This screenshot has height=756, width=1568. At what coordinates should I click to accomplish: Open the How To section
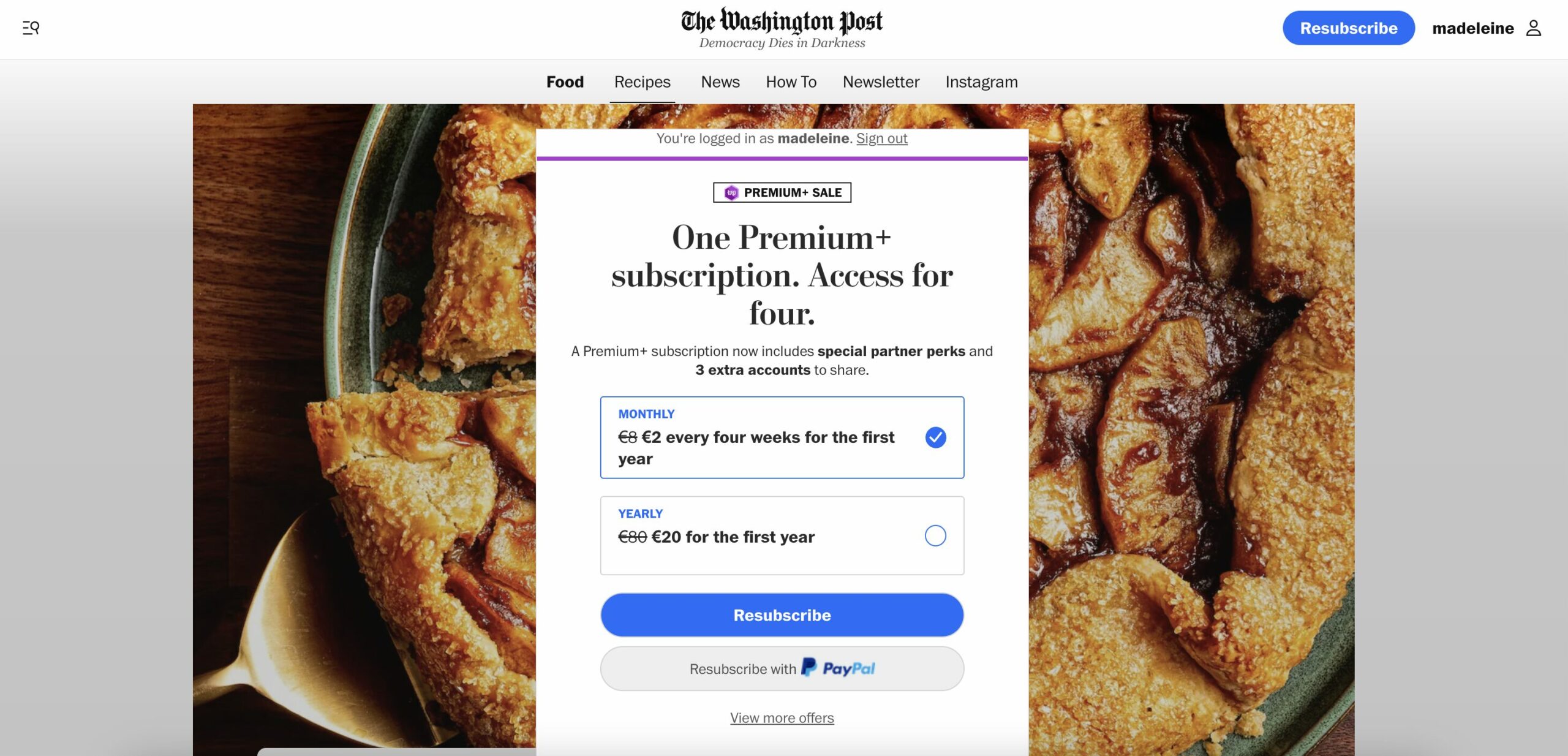tap(791, 81)
